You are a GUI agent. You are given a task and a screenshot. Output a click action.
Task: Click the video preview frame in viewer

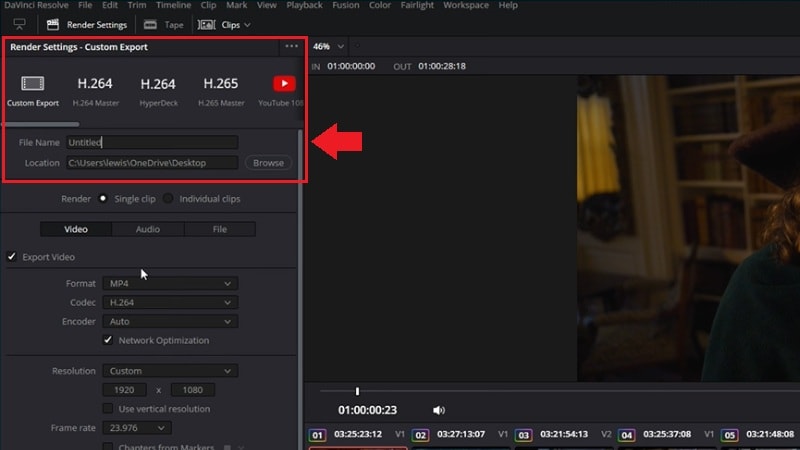coord(688,228)
